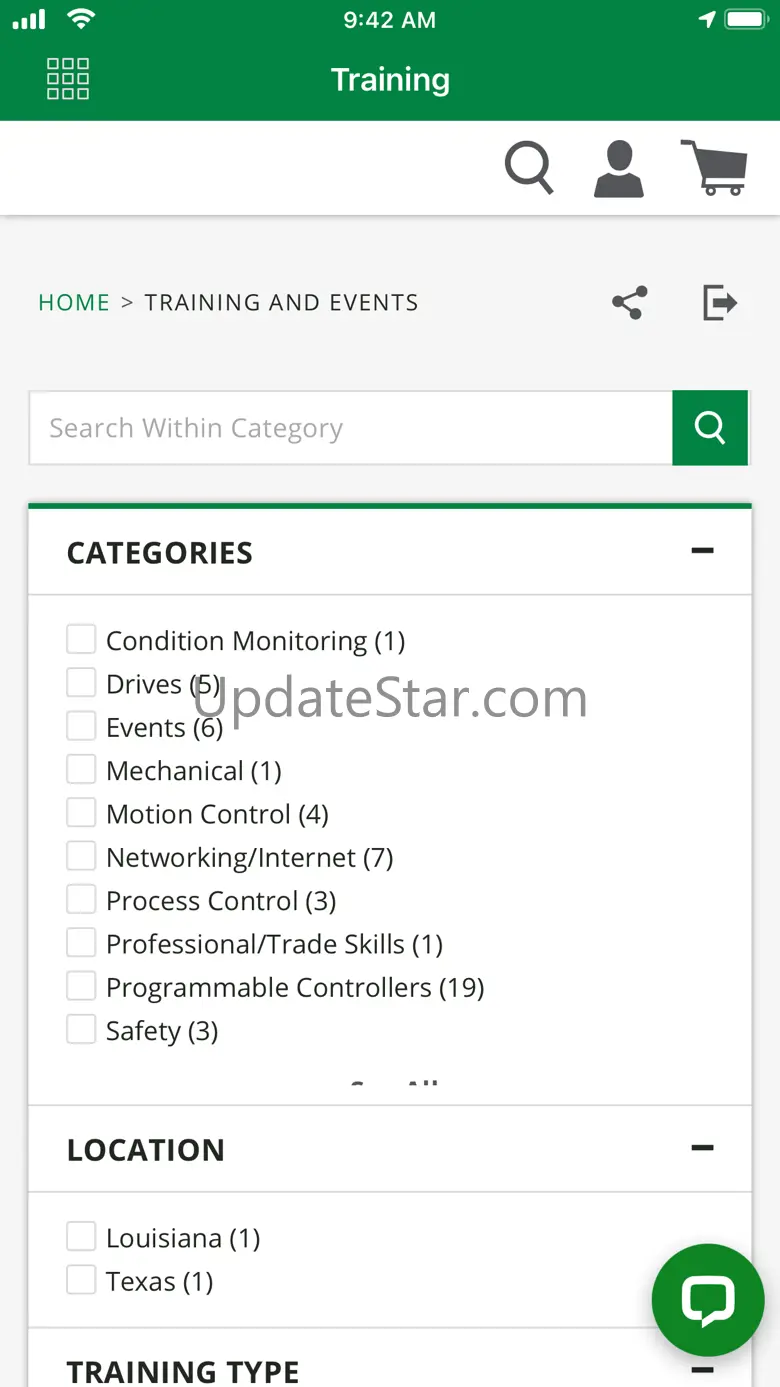Check the Condition Monitoring checkbox
The height and width of the screenshot is (1387, 780).
(x=81, y=639)
